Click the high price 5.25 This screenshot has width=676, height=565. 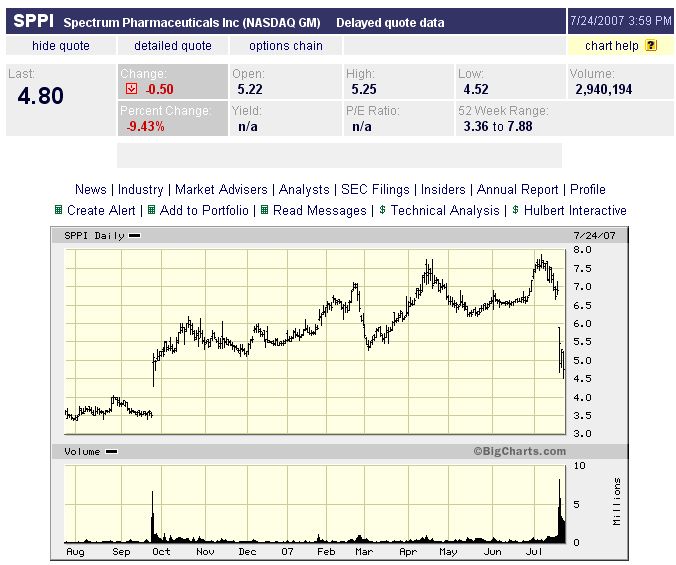pyautogui.click(x=363, y=89)
